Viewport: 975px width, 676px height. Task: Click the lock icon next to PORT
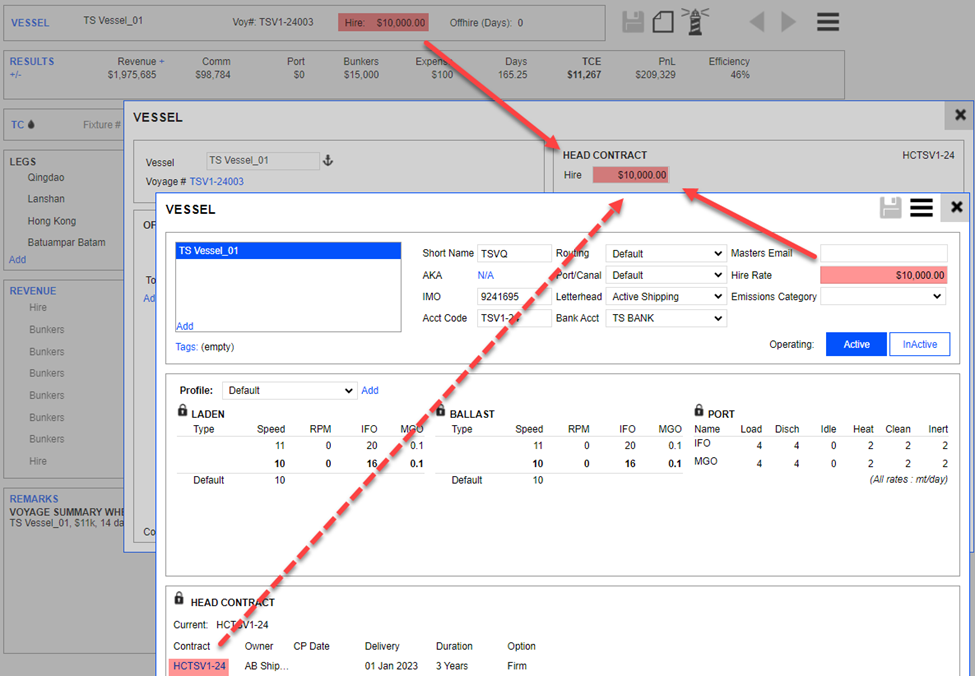(x=699, y=411)
